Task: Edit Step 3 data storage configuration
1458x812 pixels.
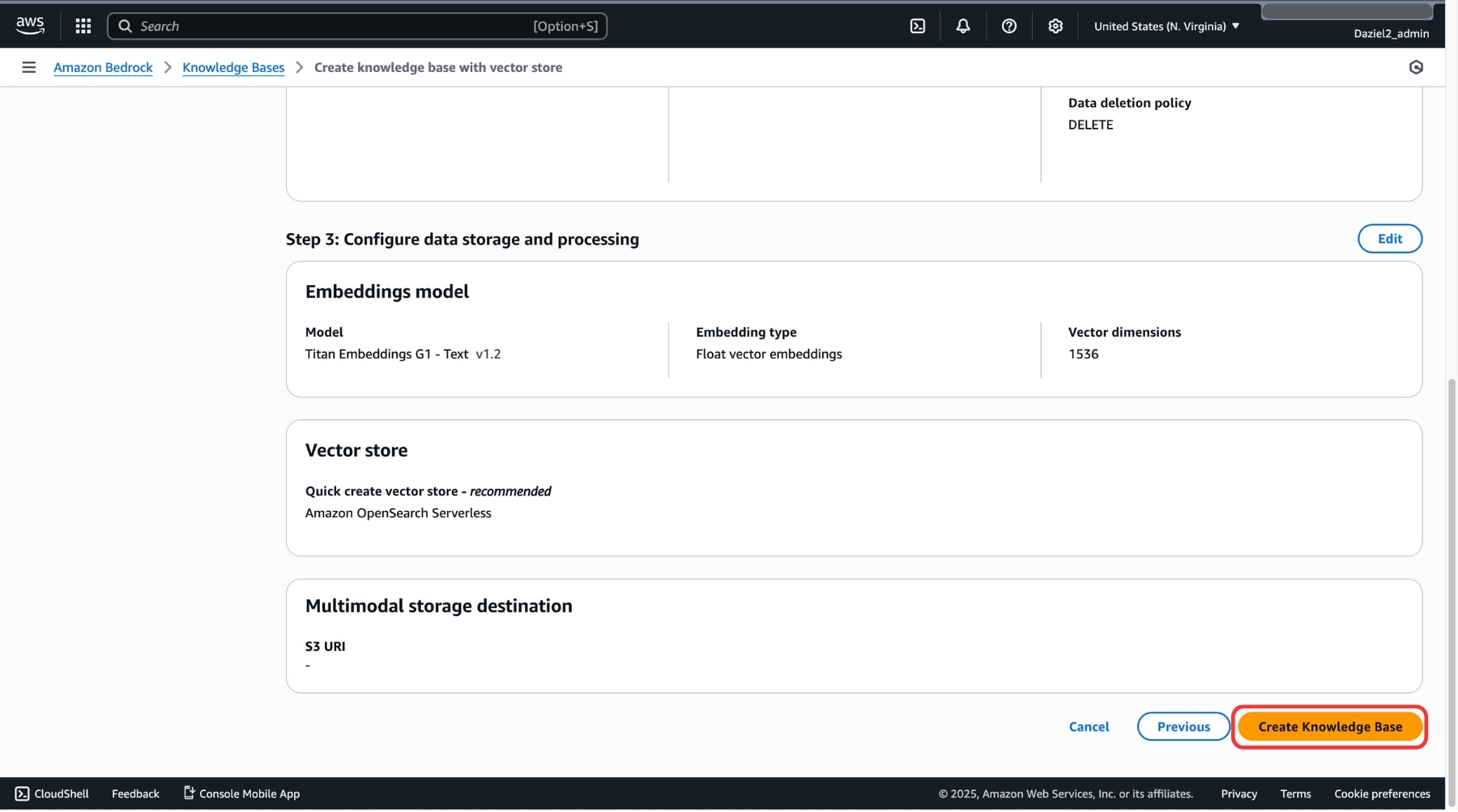Action: coord(1389,239)
